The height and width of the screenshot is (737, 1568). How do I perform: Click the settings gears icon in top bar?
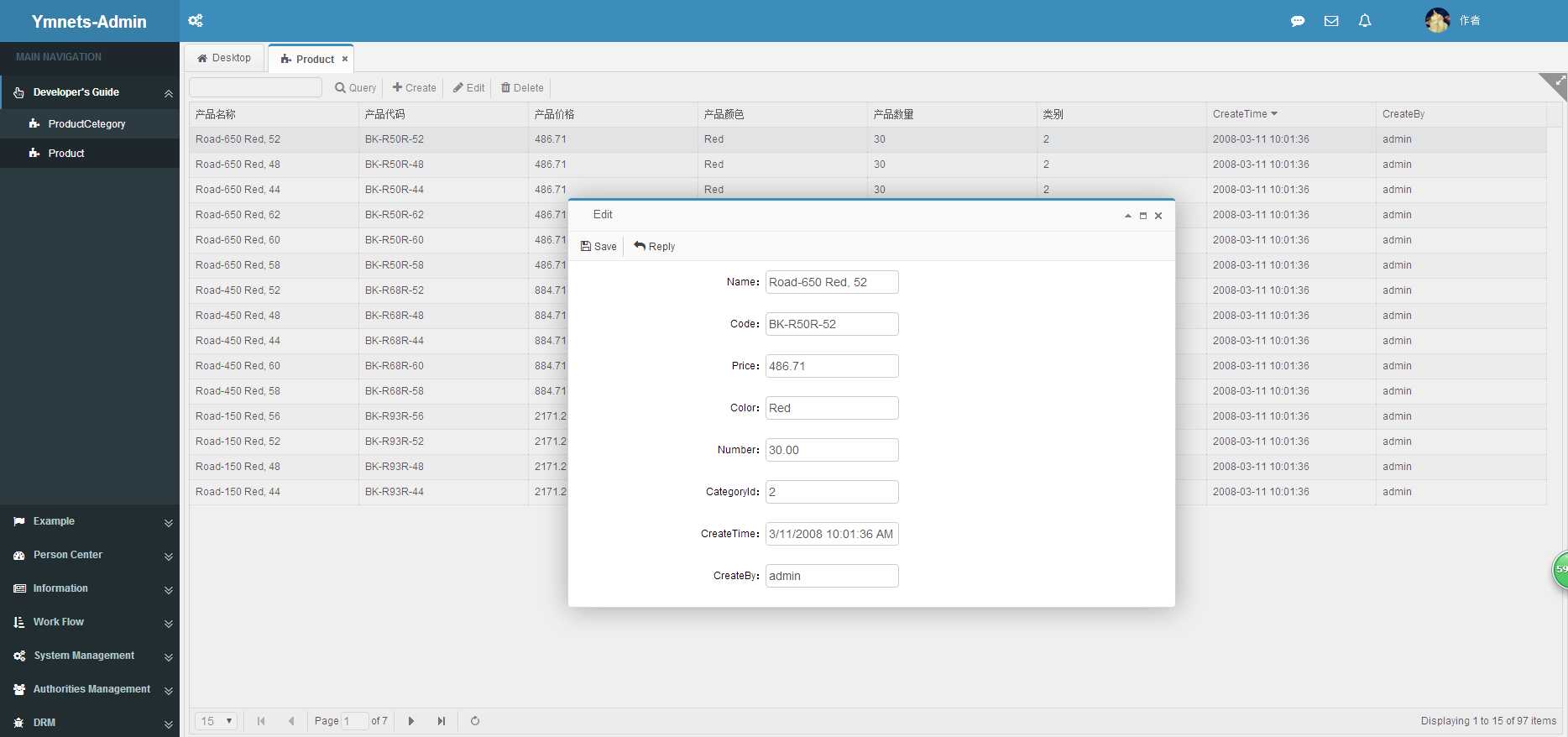[x=196, y=21]
